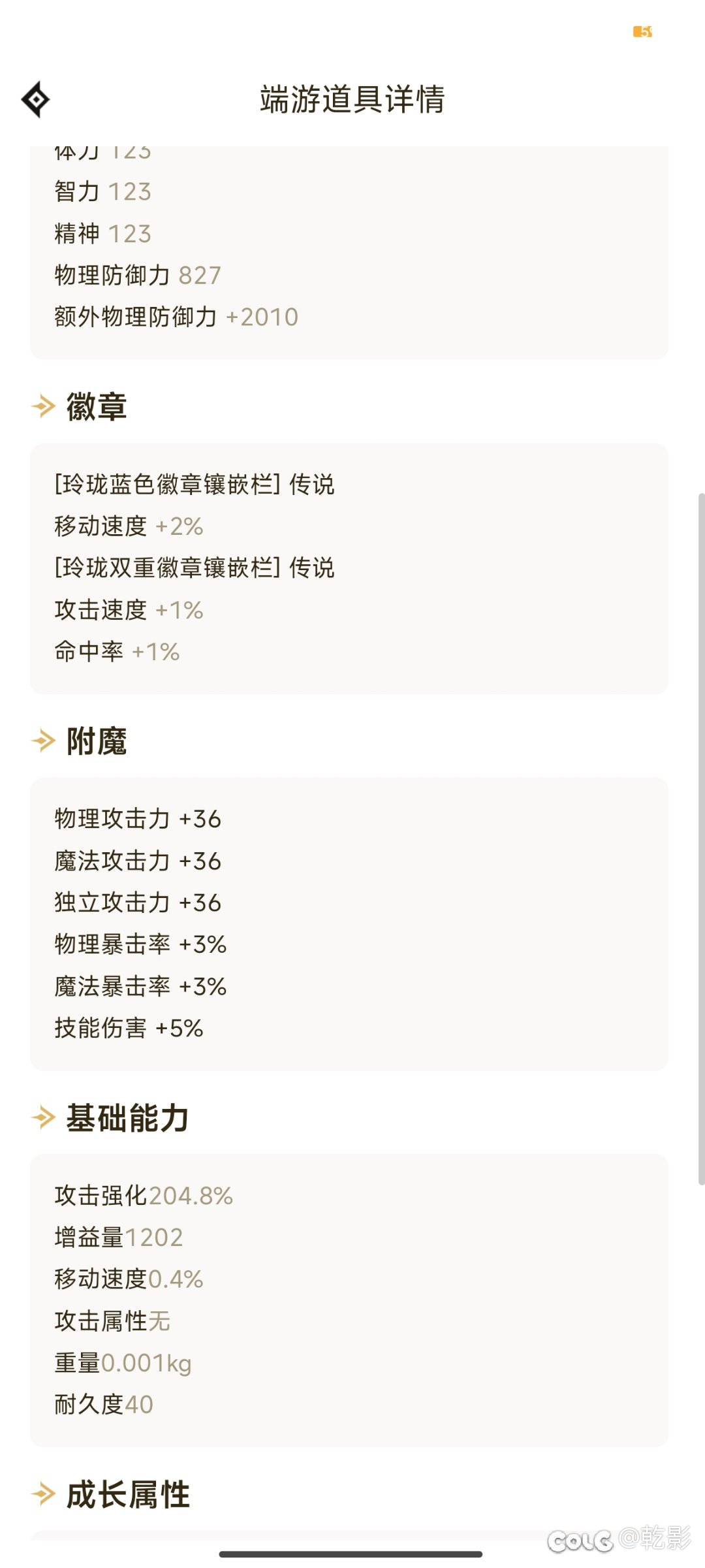Screen dimensions: 705x1568
Task: Click the vertical scrollbar on right edge
Action: point(701,839)
